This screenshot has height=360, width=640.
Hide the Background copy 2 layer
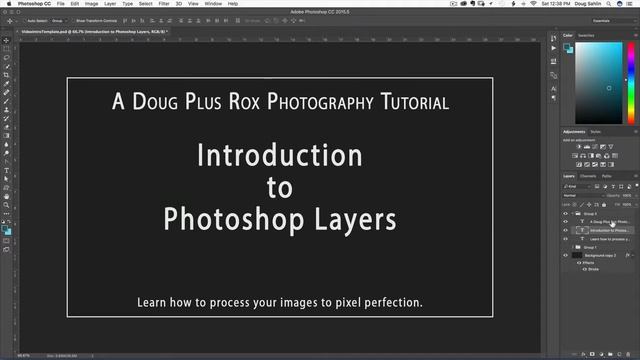[566, 256]
